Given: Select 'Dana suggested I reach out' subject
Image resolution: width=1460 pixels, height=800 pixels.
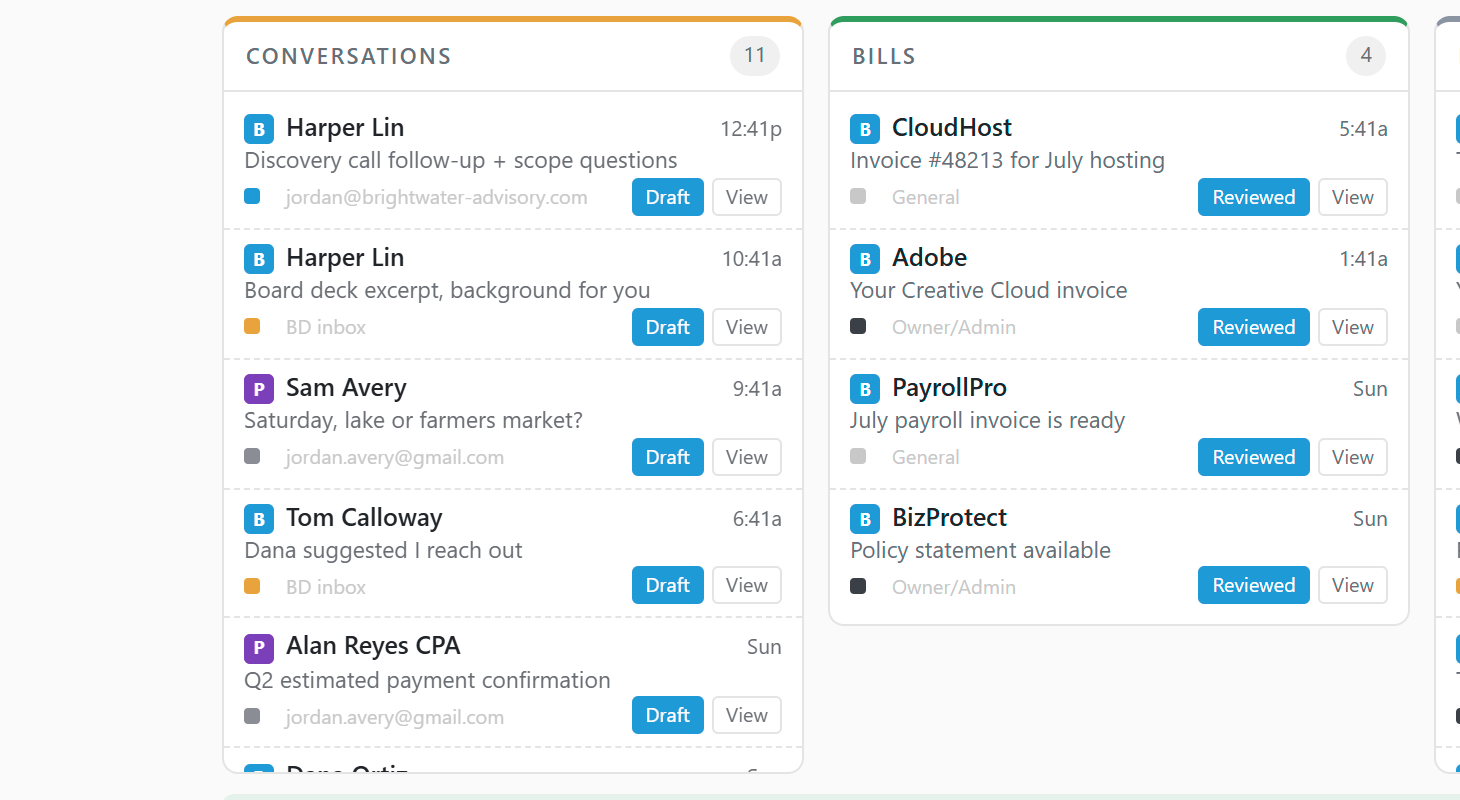Looking at the screenshot, I should (x=383, y=550).
